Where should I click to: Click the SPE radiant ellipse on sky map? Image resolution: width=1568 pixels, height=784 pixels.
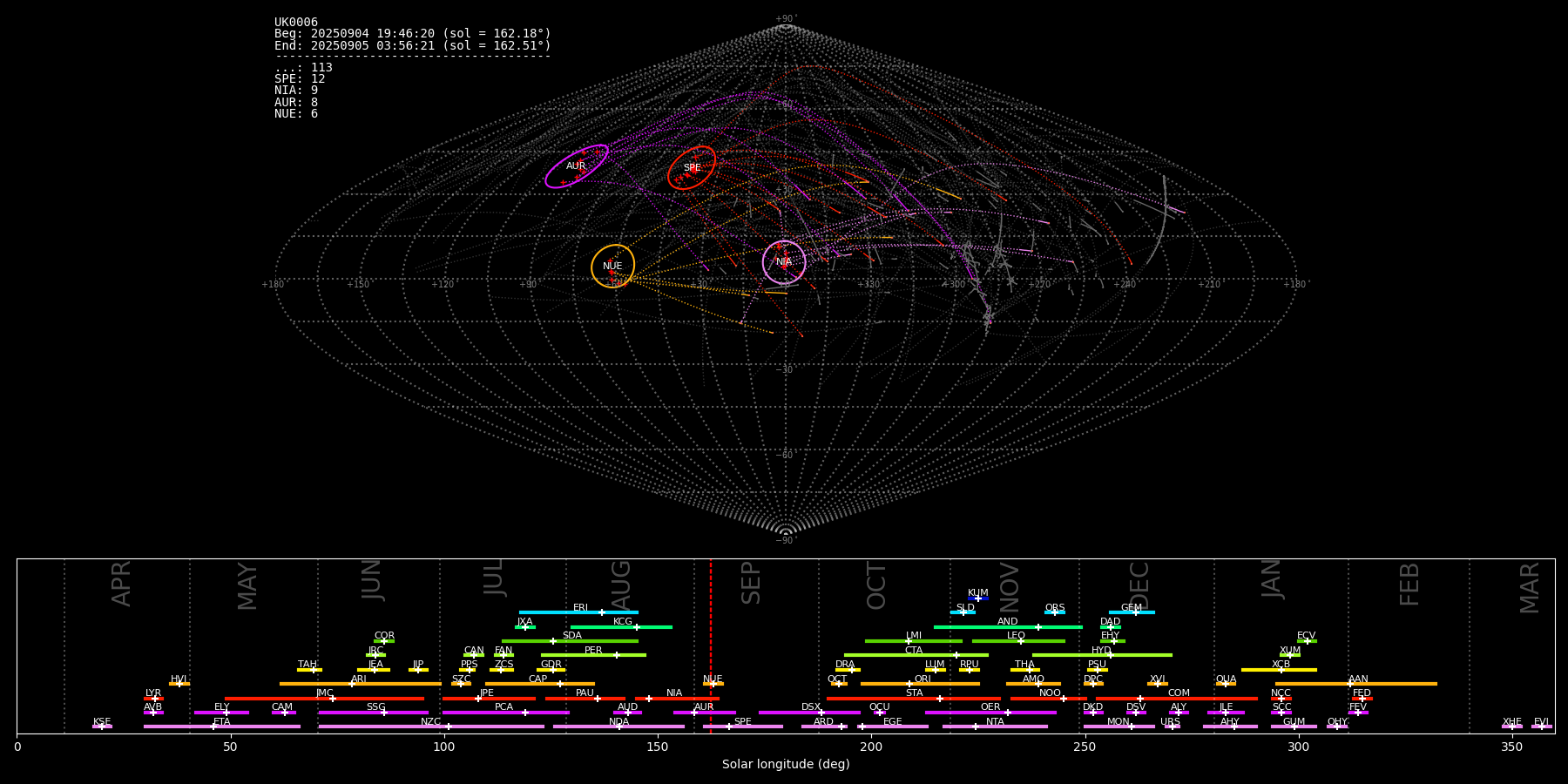coord(692,167)
